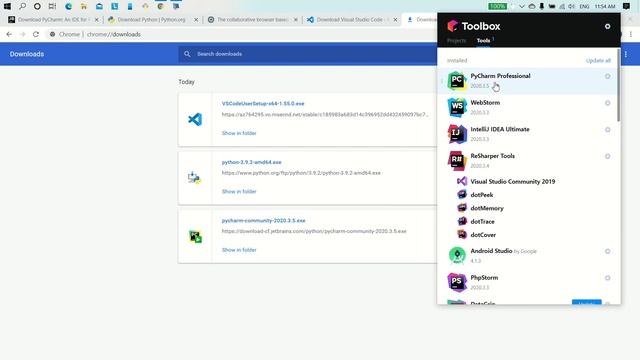Close the Download PyCharm browser tab
The width and height of the screenshot is (640, 360).
(x=96, y=20)
